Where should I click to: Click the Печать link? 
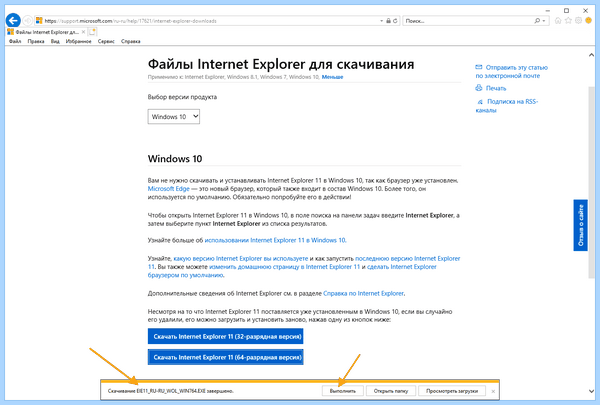(x=496, y=88)
